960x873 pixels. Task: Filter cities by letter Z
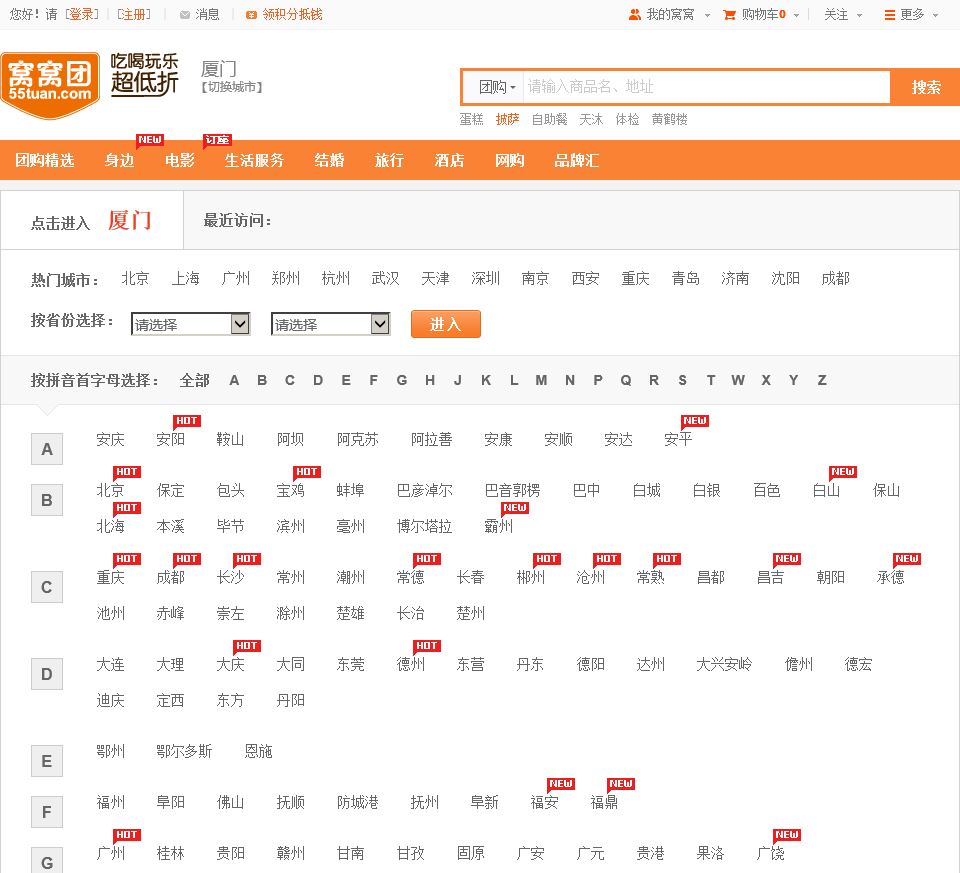point(822,380)
